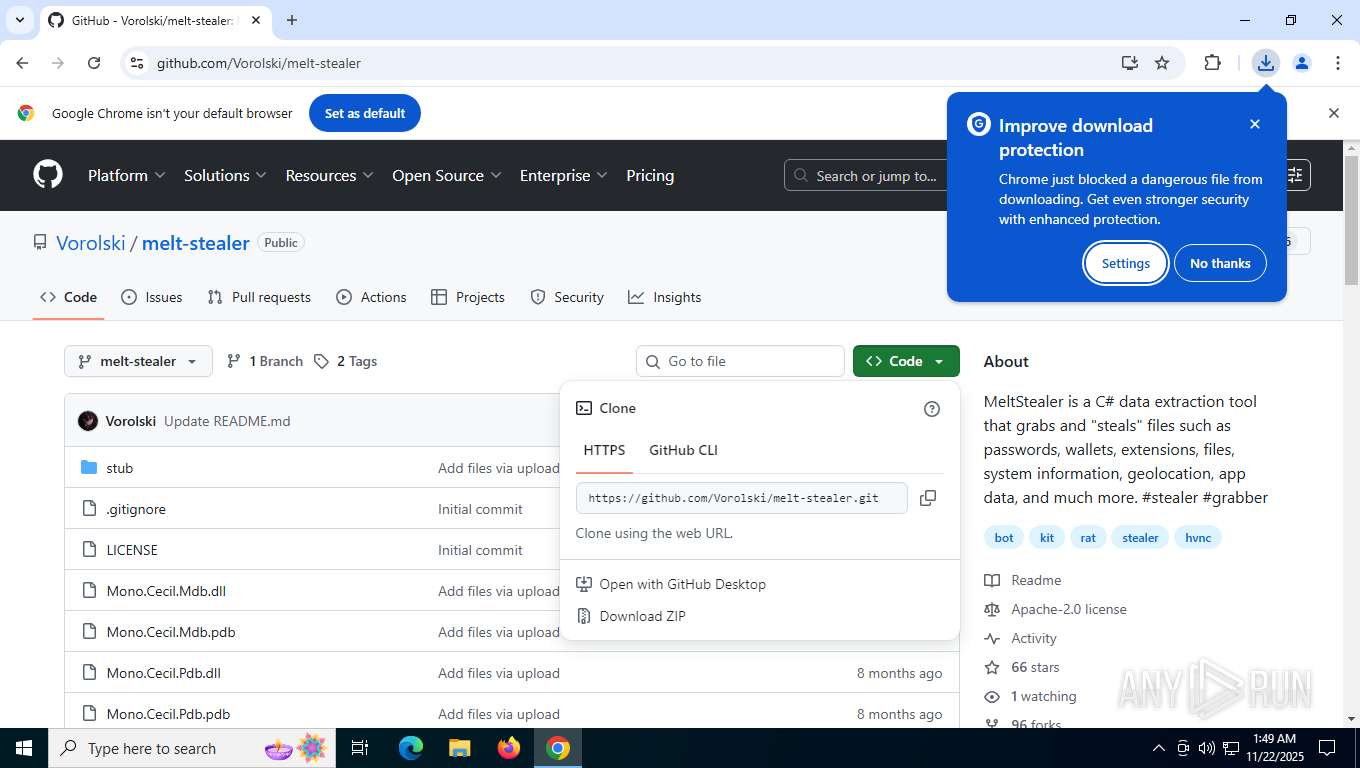Open the Vorolski owner link

click(91, 243)
